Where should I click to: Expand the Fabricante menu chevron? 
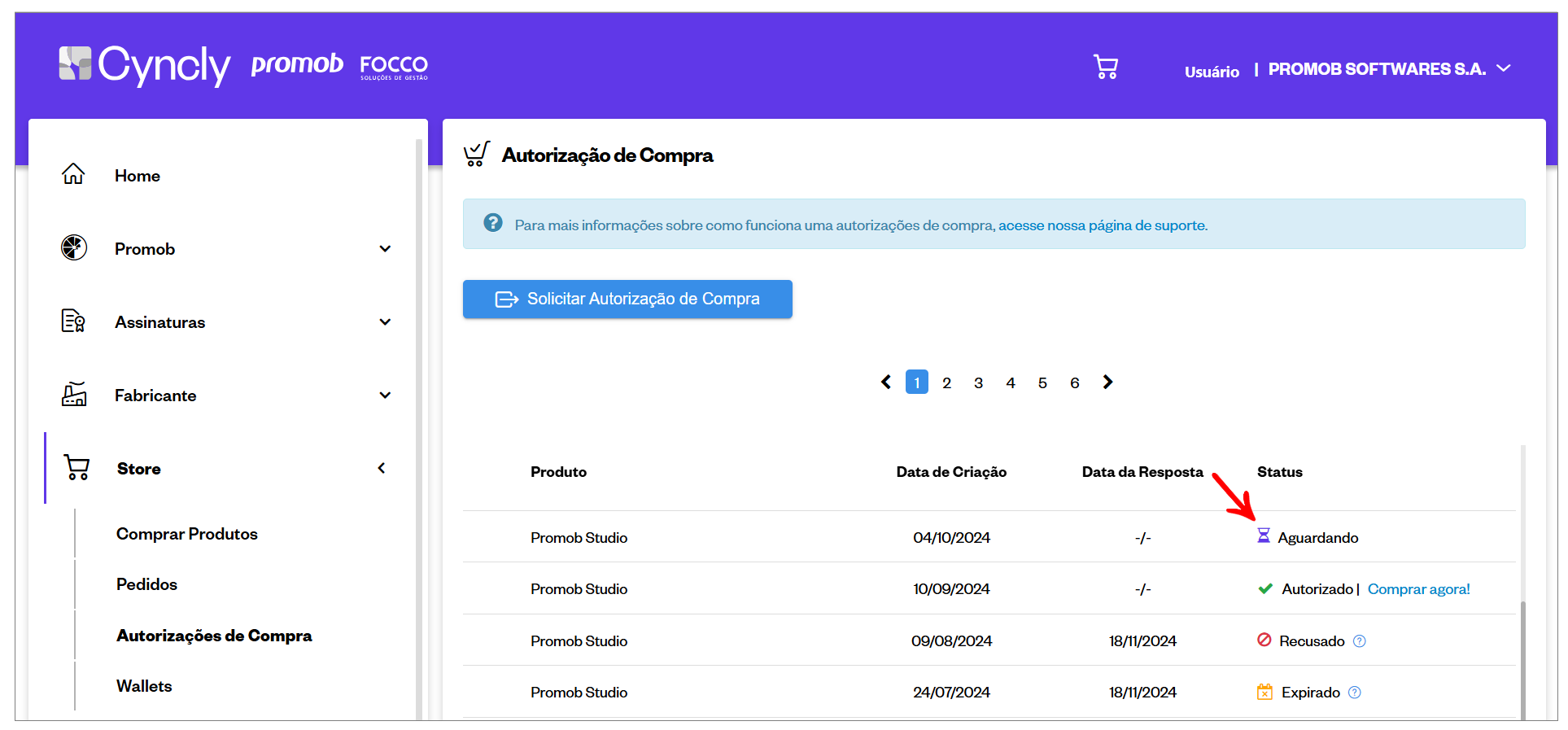click(386, 395)
